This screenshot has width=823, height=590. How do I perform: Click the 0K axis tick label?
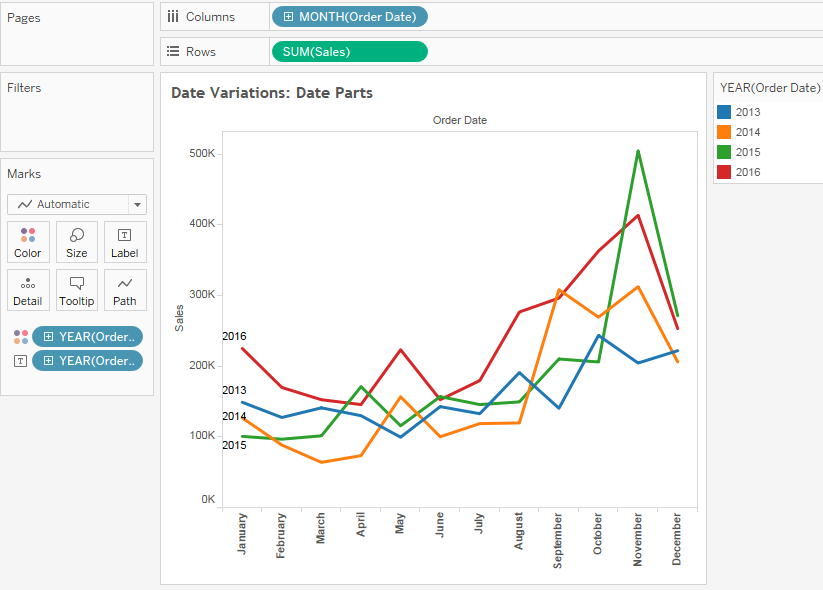[x=208, y=499]
